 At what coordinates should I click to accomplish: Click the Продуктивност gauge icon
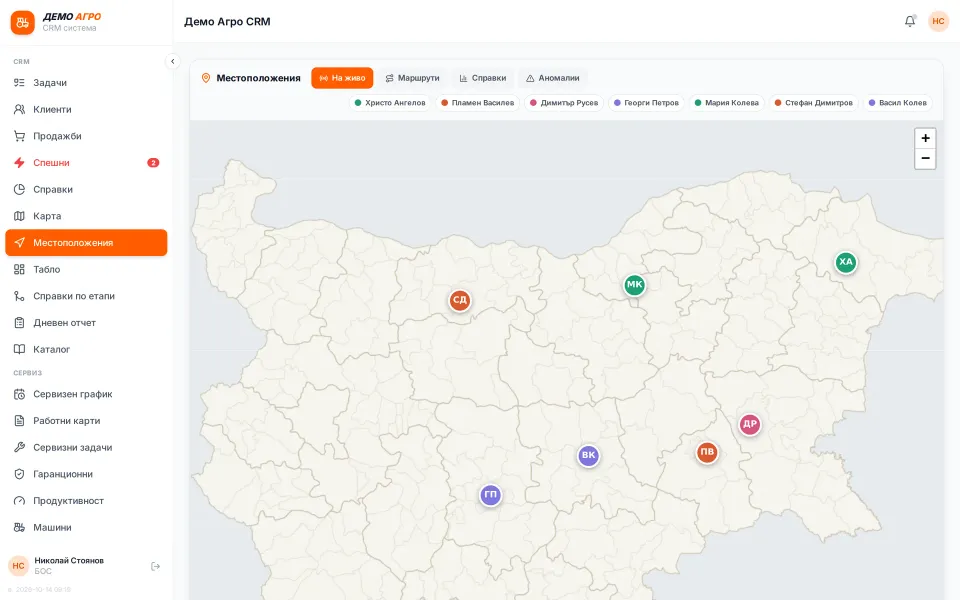coord(20,501)
